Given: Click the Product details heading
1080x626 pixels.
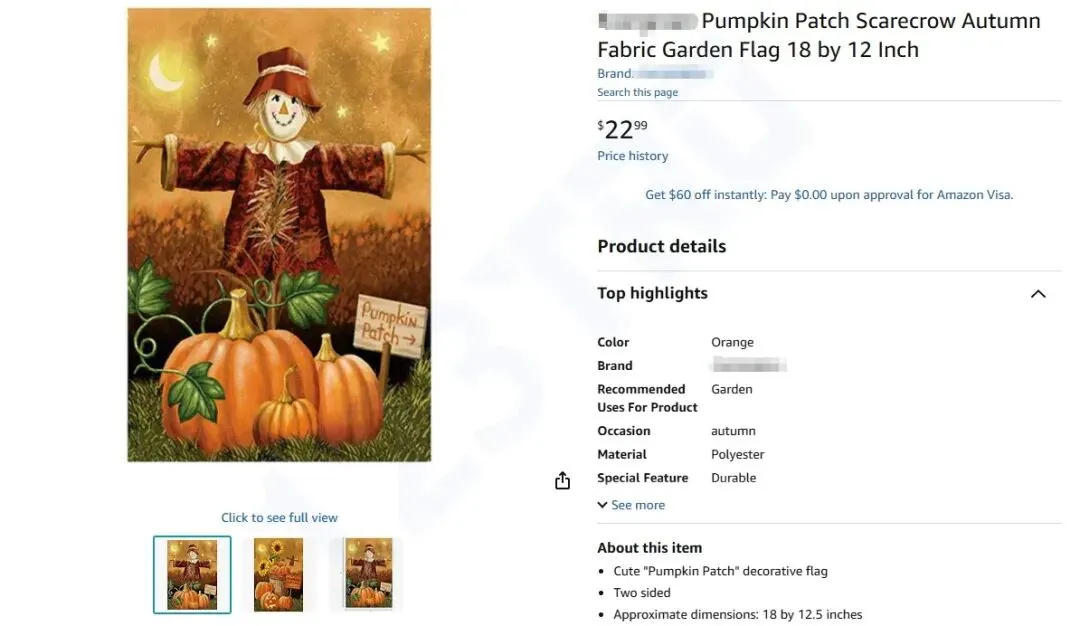Looking at the screenshot, I should coord(661,246).
